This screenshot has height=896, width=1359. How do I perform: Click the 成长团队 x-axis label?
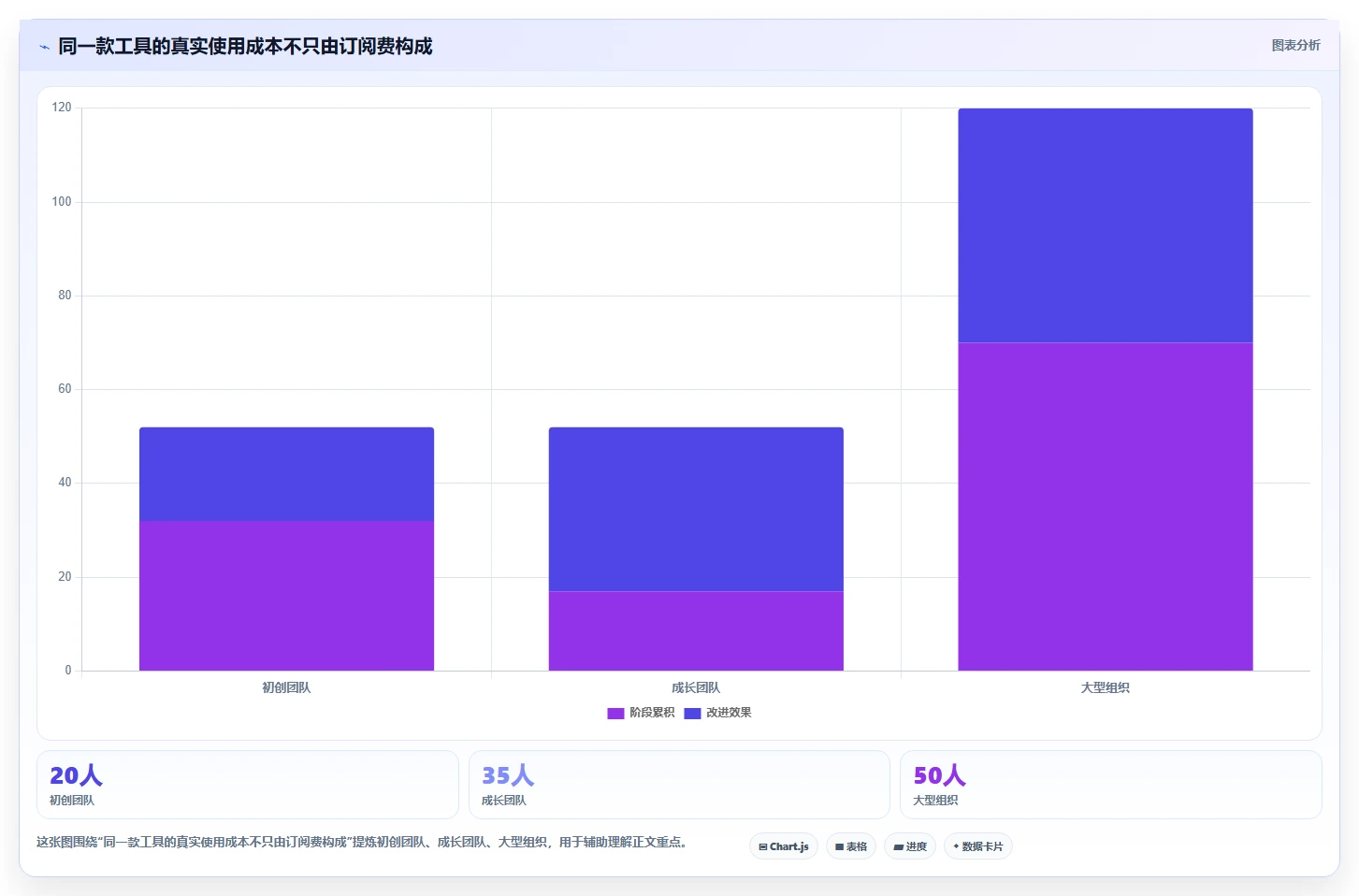(696, 687)
